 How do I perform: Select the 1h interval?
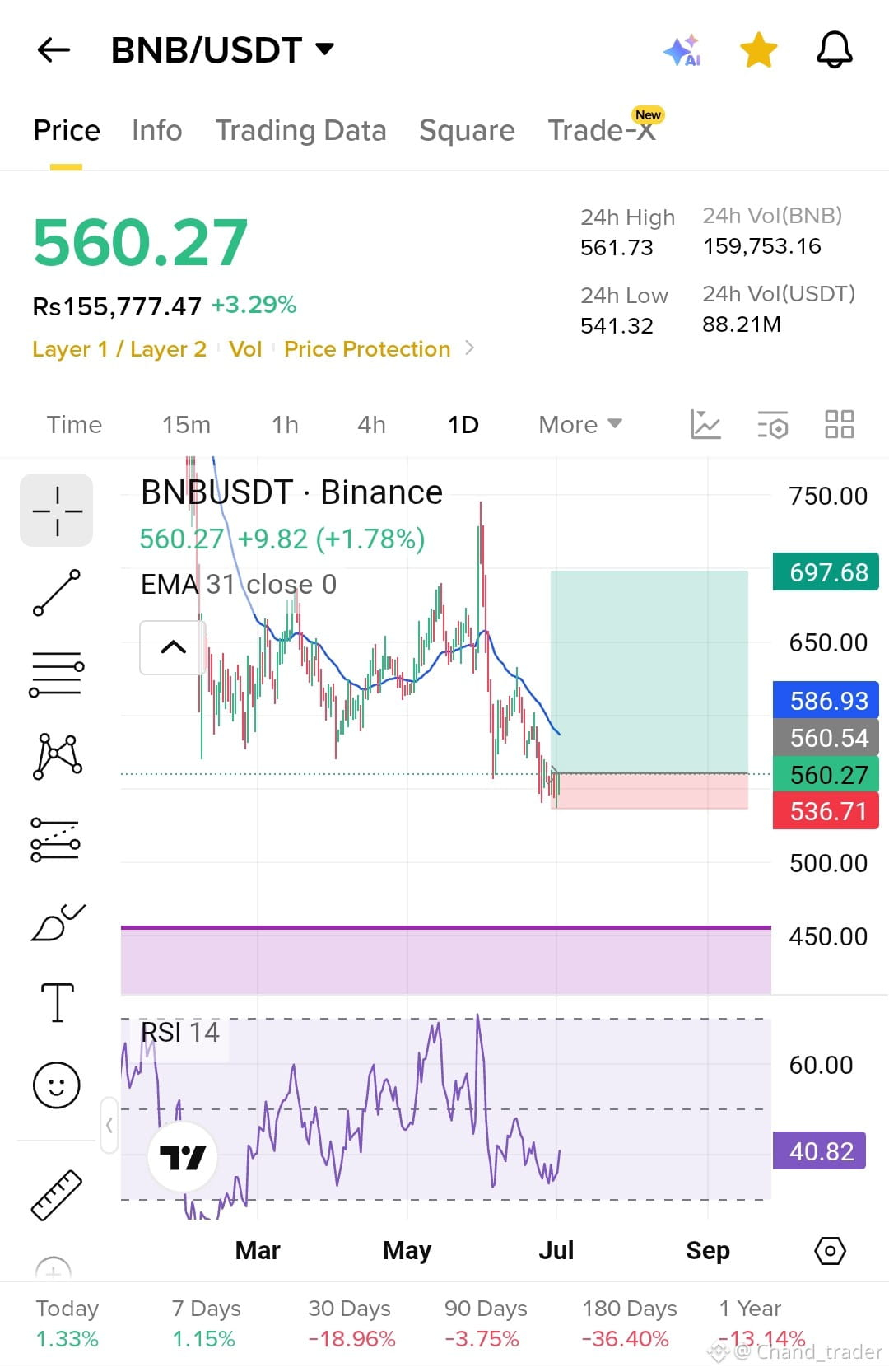click(285, 425)
